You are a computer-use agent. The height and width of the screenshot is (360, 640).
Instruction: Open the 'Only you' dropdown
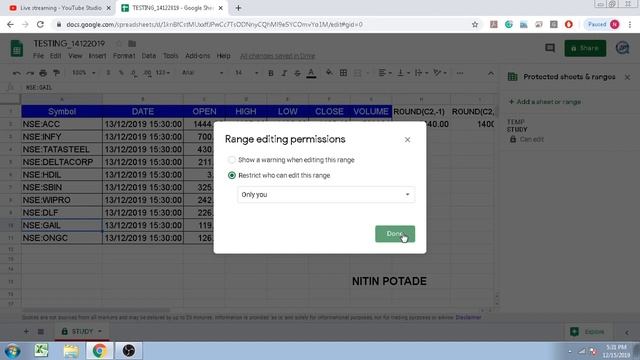coord(326,195)
